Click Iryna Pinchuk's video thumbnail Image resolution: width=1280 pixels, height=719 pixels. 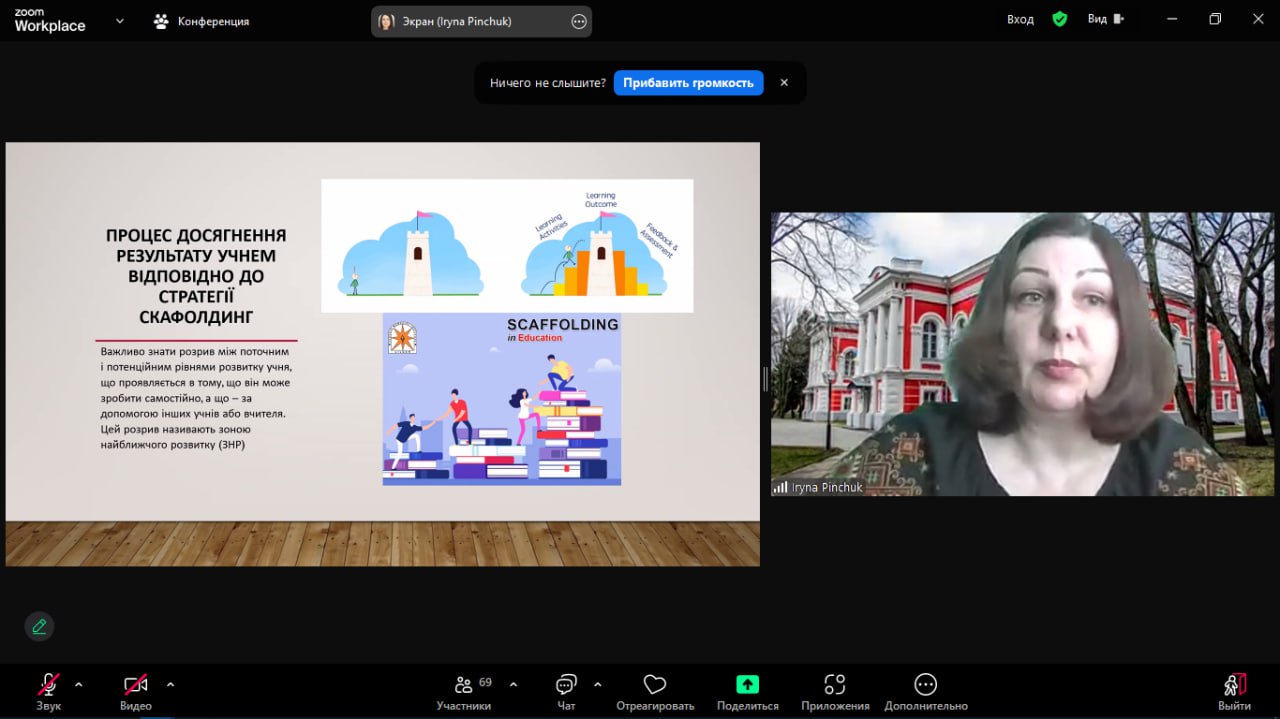click(1022, 354)
